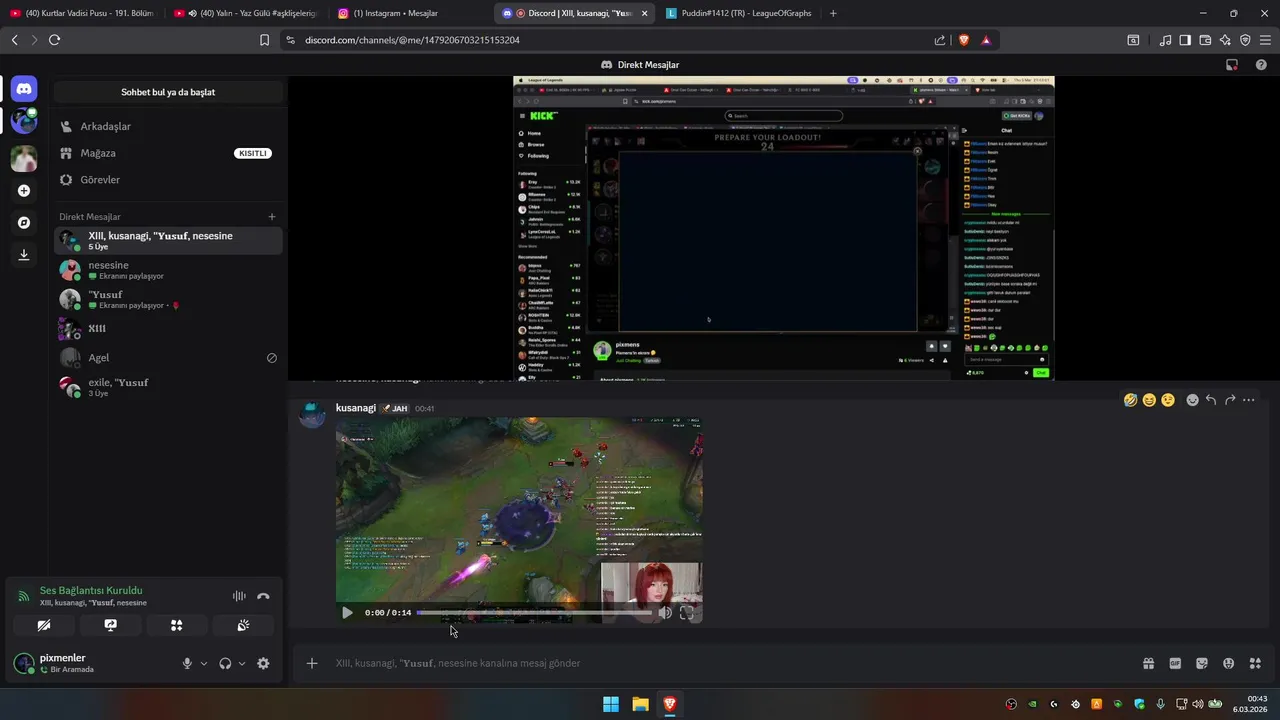The image size is (1280, 720).
Task: Create a new DM with plus icon
Action: (x=272, y=217)
